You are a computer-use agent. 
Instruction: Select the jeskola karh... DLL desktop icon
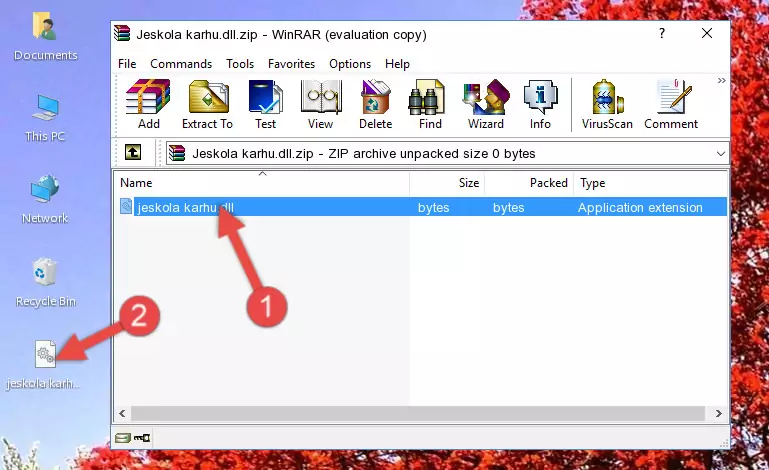pos(44,366)
